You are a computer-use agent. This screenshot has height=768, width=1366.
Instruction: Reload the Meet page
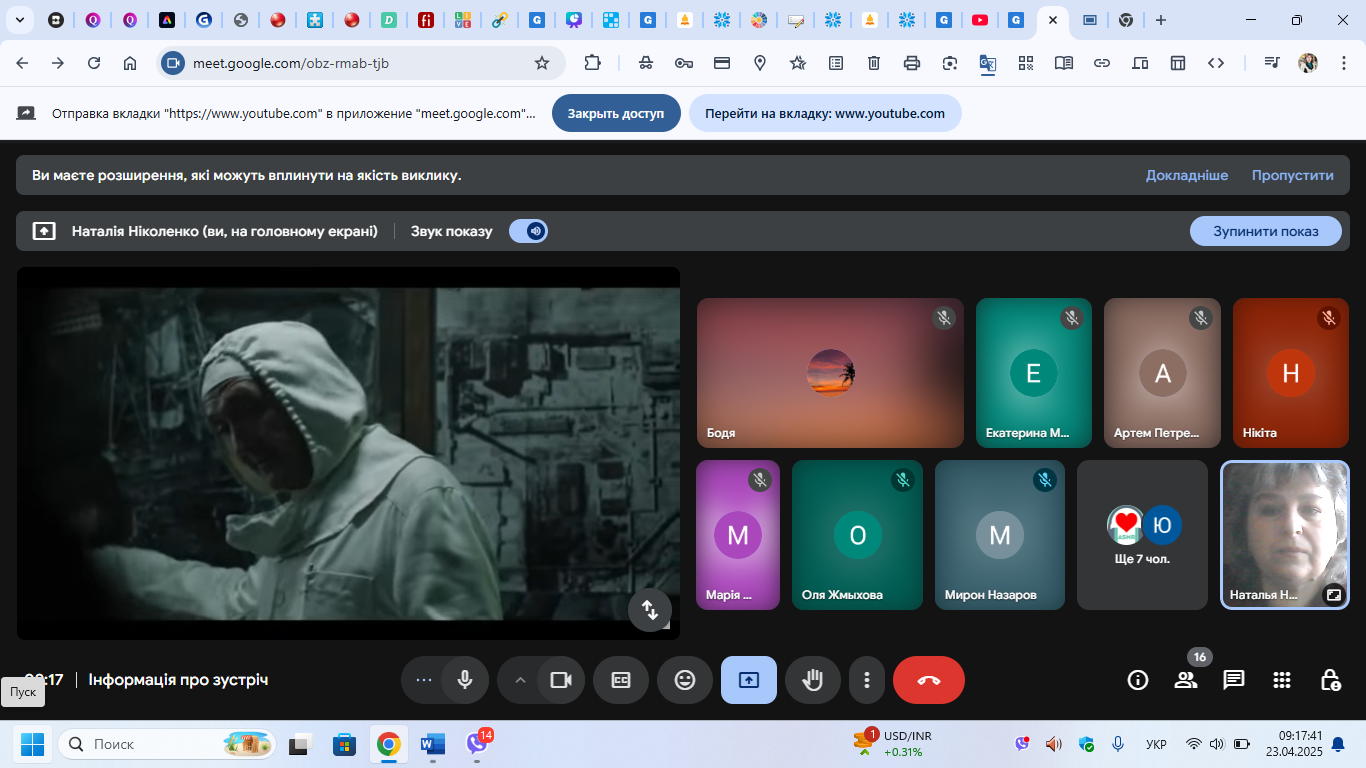(x=94, y=63)
